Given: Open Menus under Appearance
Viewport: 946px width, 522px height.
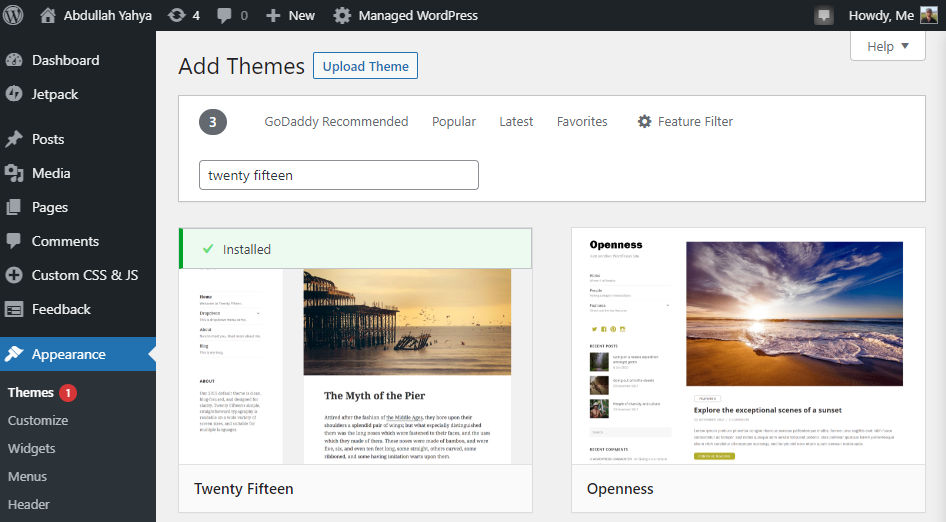Looking at the screenshot, I should [27, 477].
